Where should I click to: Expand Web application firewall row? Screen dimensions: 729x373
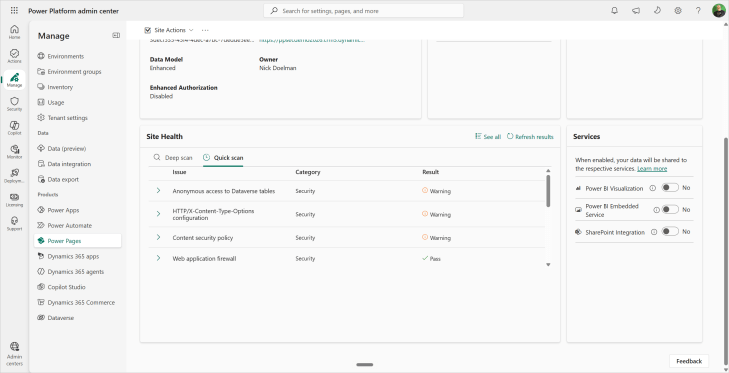pos(159,258)
